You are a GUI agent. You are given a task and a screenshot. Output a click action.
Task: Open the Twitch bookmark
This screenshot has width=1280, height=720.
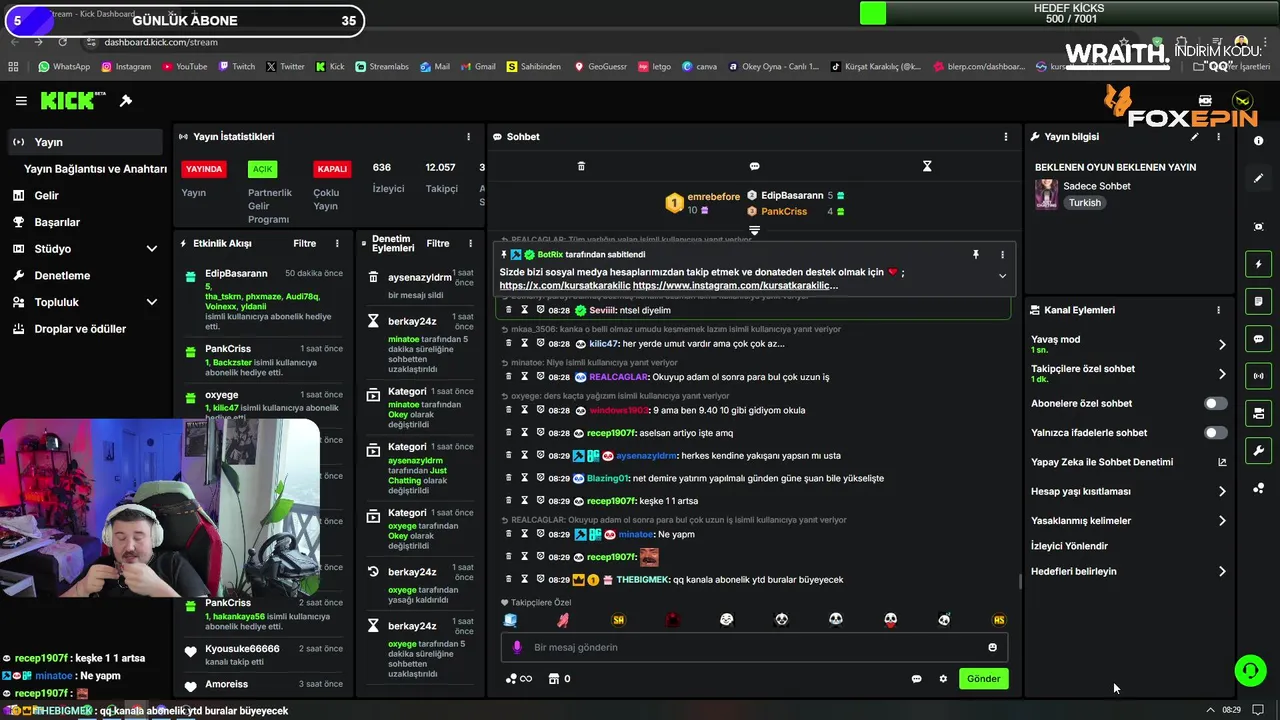(x=235, y=67)
